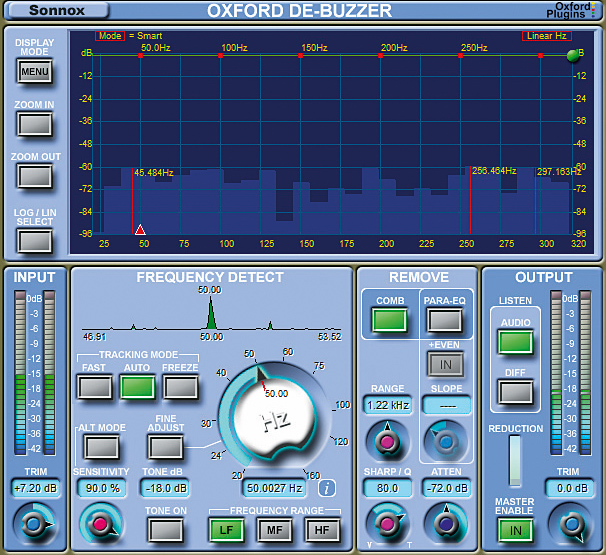Click the Sharp/Q value 80.0
This screenshot has height=555, width=606.
[388, 488]
